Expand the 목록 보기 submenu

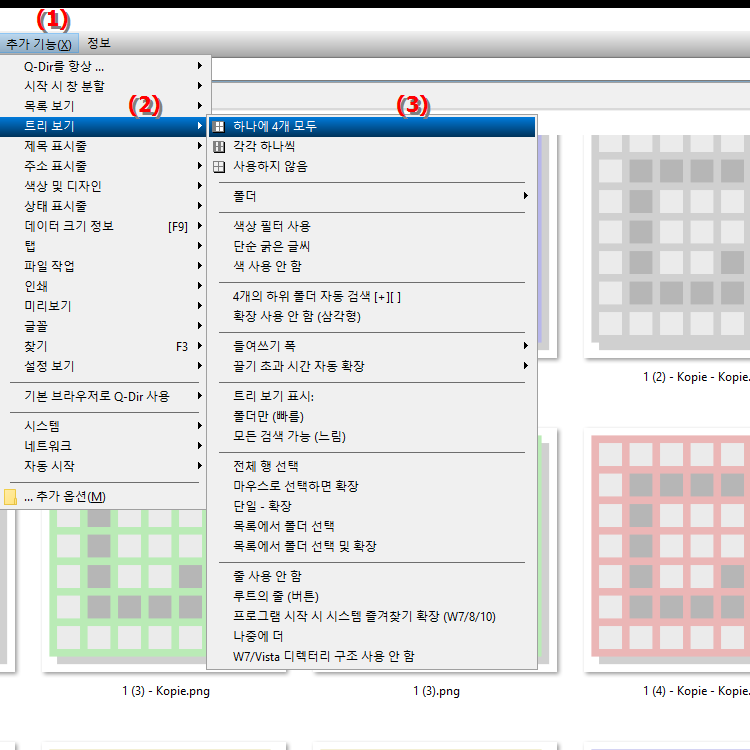pyautogui.click(x=103, y=106)
